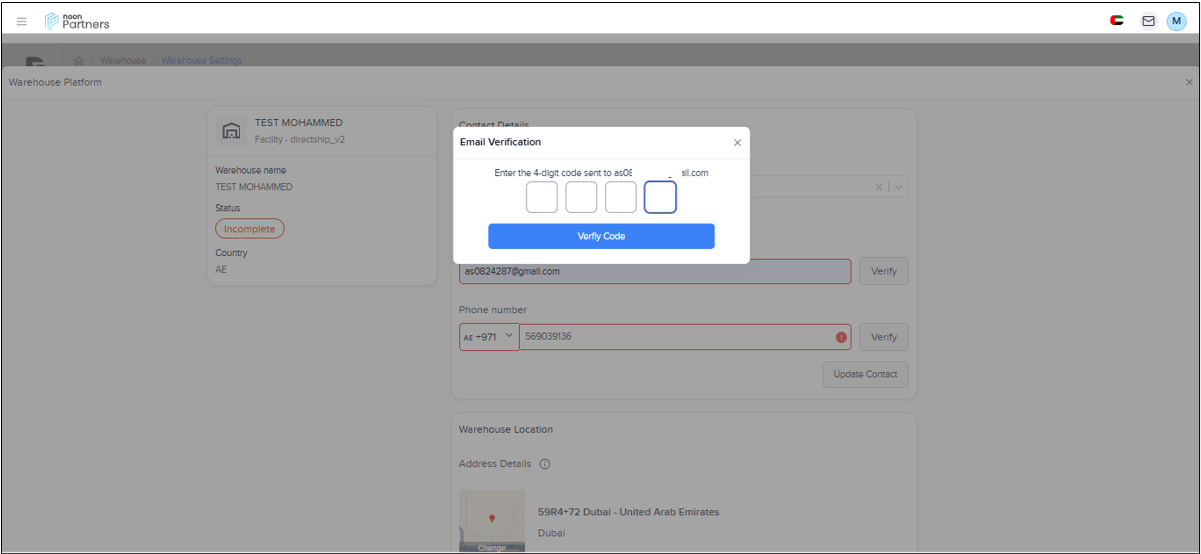Open the hamburger navigation menu

[x=22, y=21]
